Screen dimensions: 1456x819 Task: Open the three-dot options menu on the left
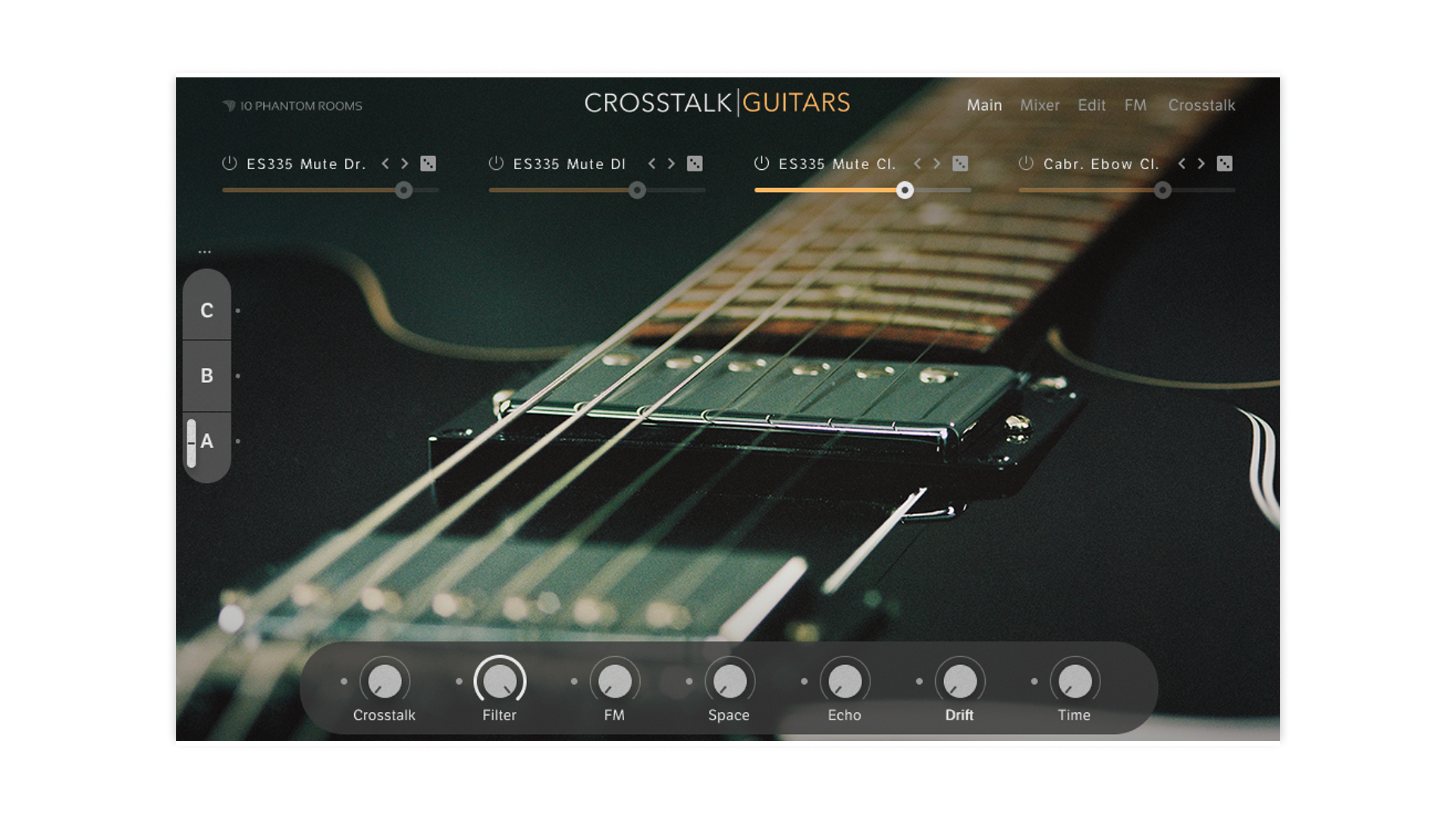click(203, 250)
